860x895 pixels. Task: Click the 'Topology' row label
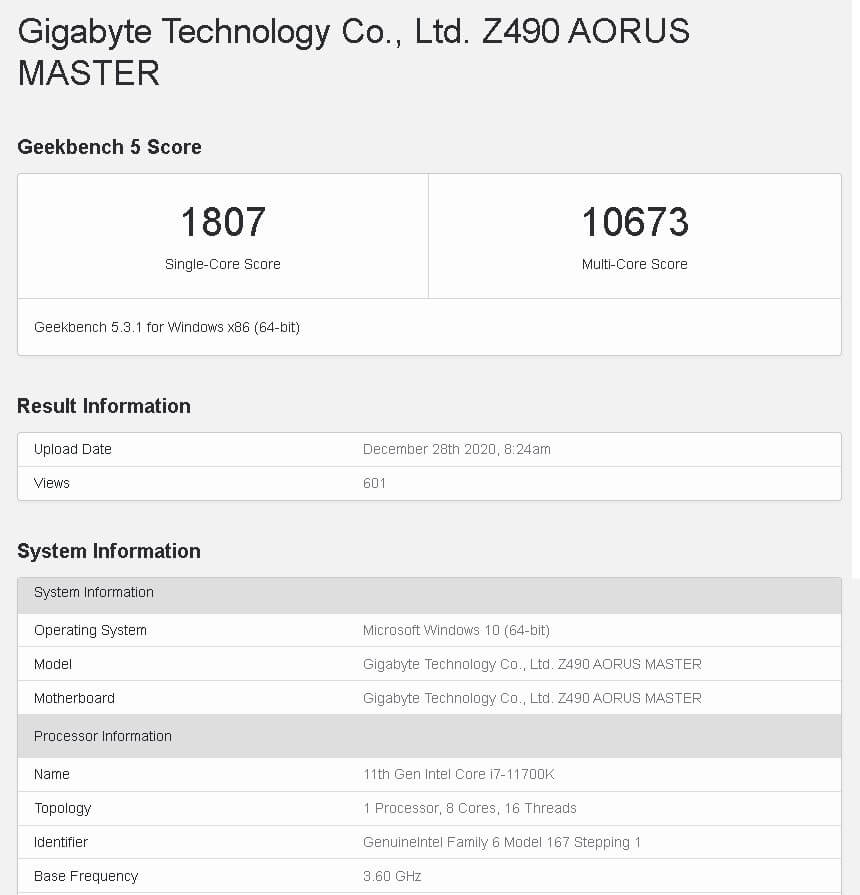62,808
